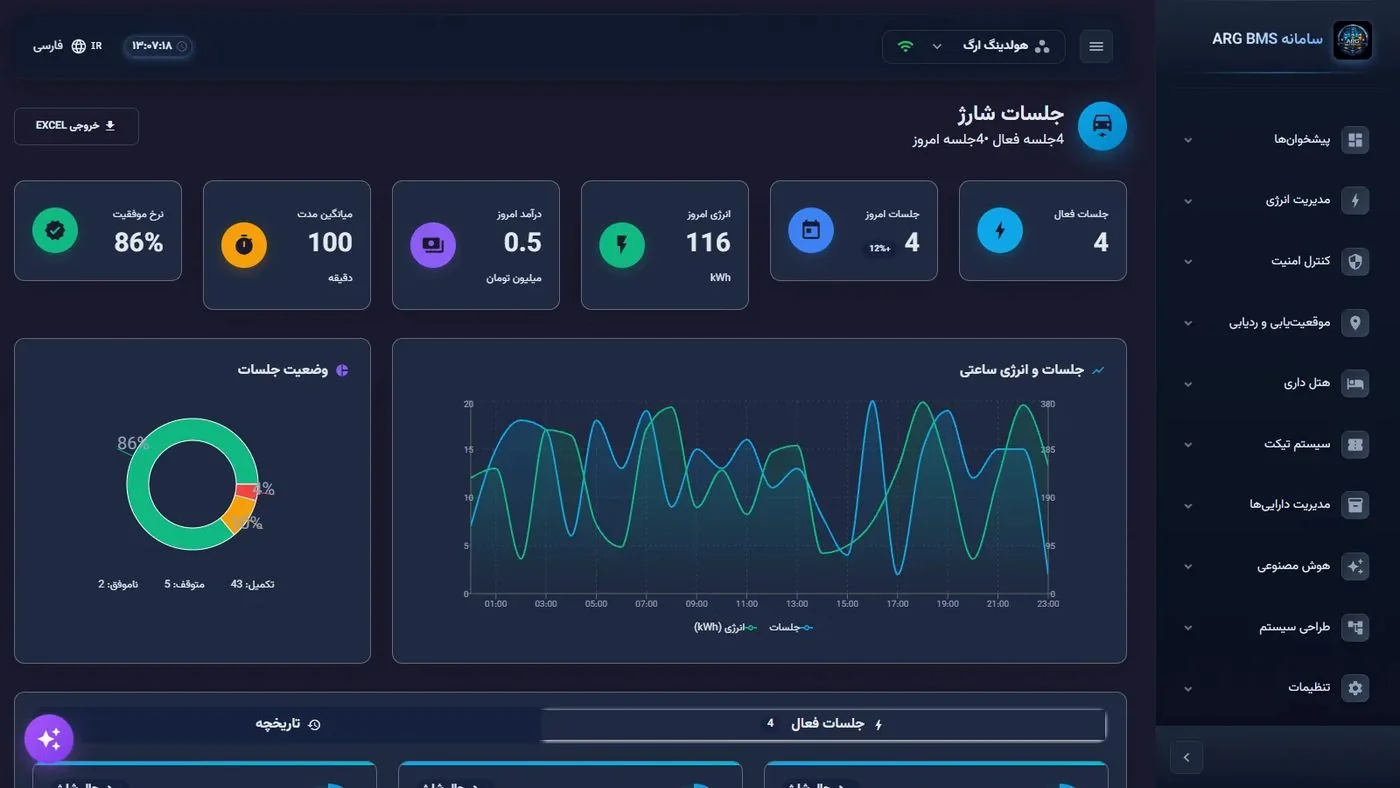The height and width of the screenshot is (788, 1400).
Task: Open سیستم تیکت sidebar menu item
Action: (1278, 445)
